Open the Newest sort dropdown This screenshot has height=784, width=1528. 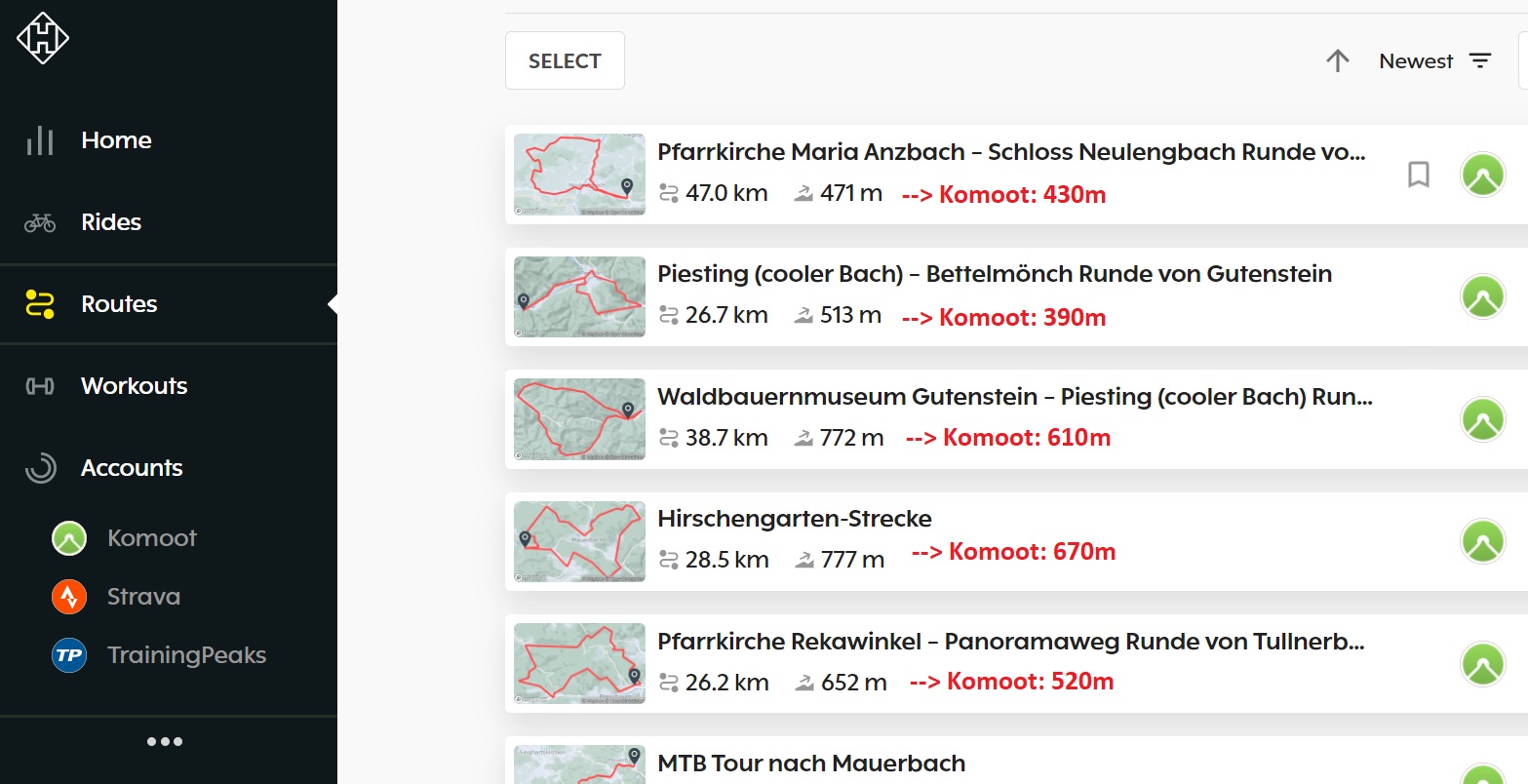[x=1435, y=60]
